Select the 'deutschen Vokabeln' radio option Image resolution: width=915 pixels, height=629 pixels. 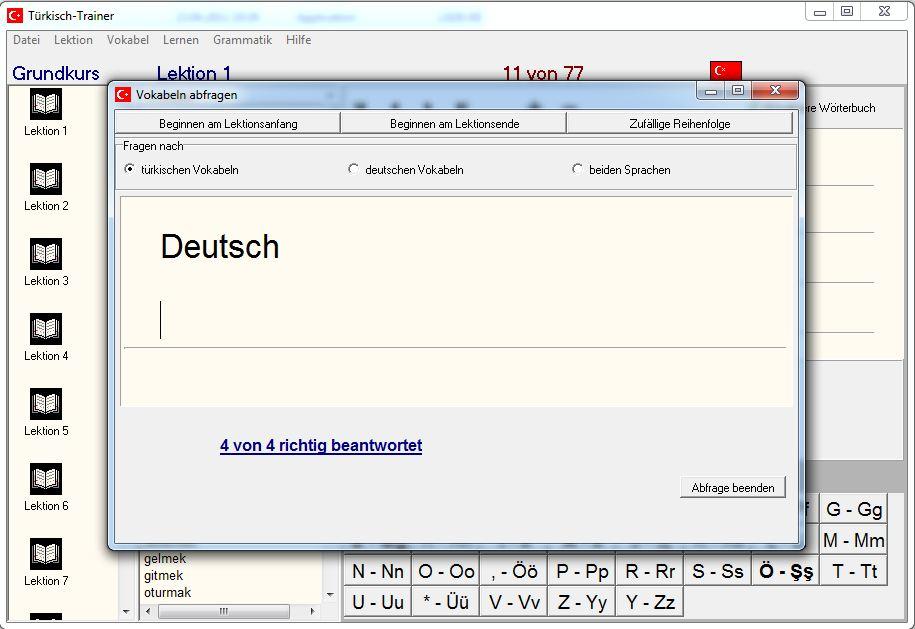[x=353, y=169]
